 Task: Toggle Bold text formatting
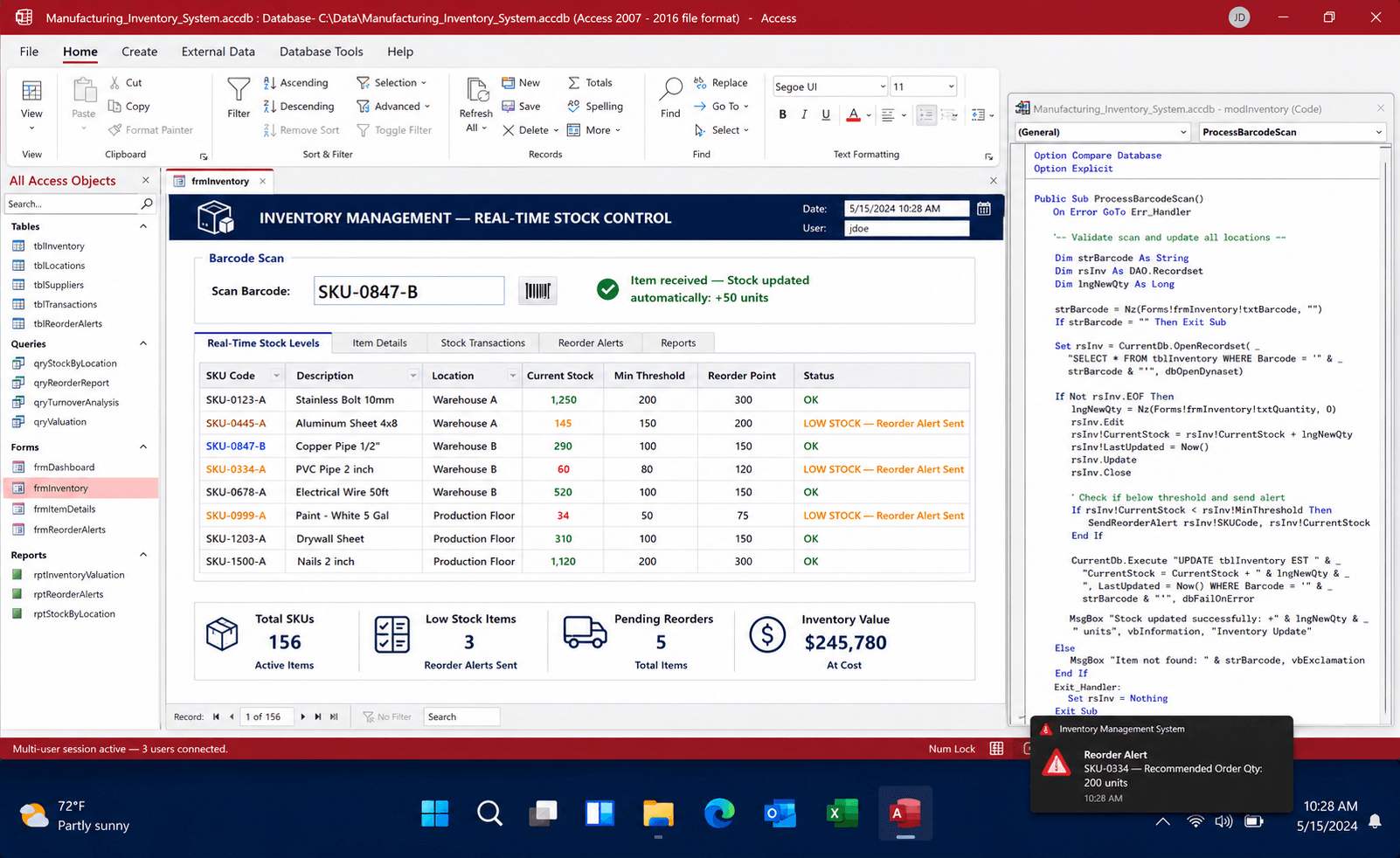click(783, 114)
